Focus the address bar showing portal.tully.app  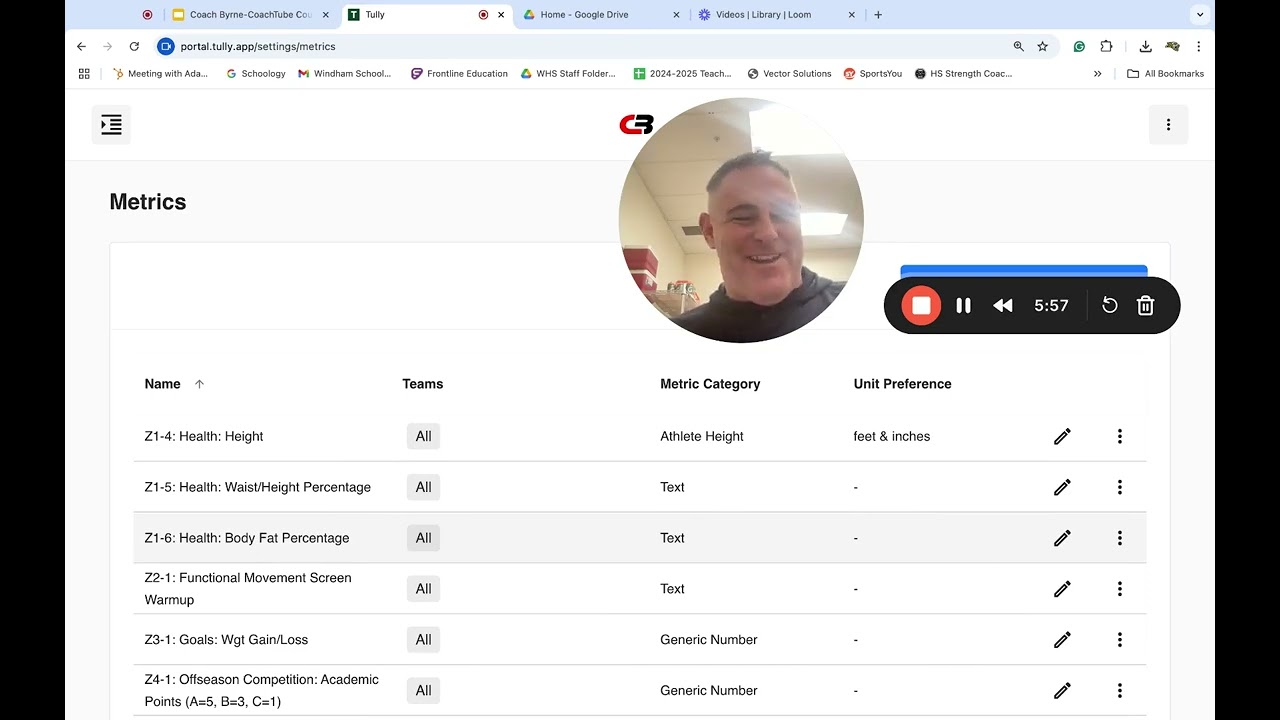tap(580, 46)
